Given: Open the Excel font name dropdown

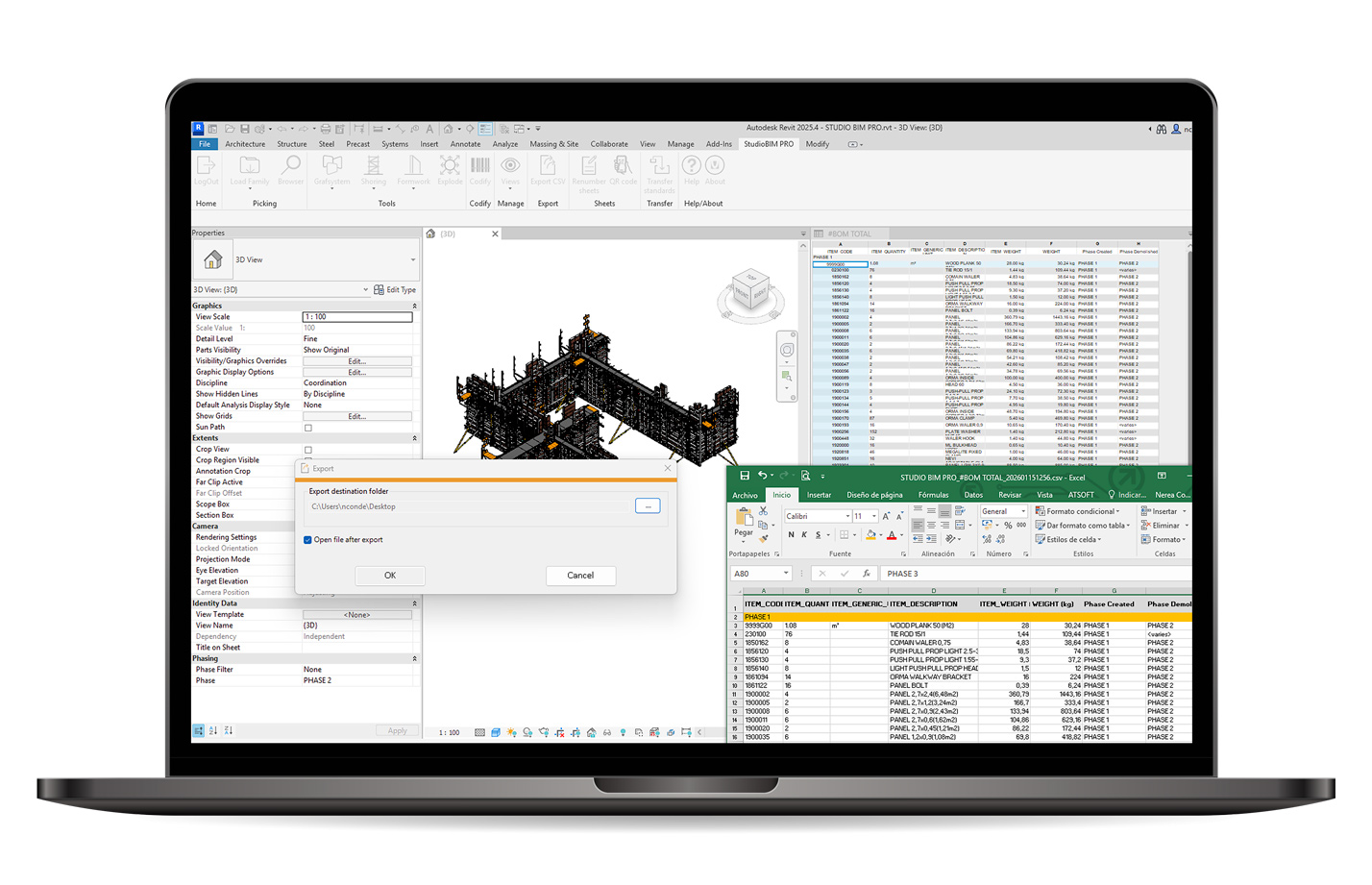Looking at the screenshot, I should click(846, 516).
